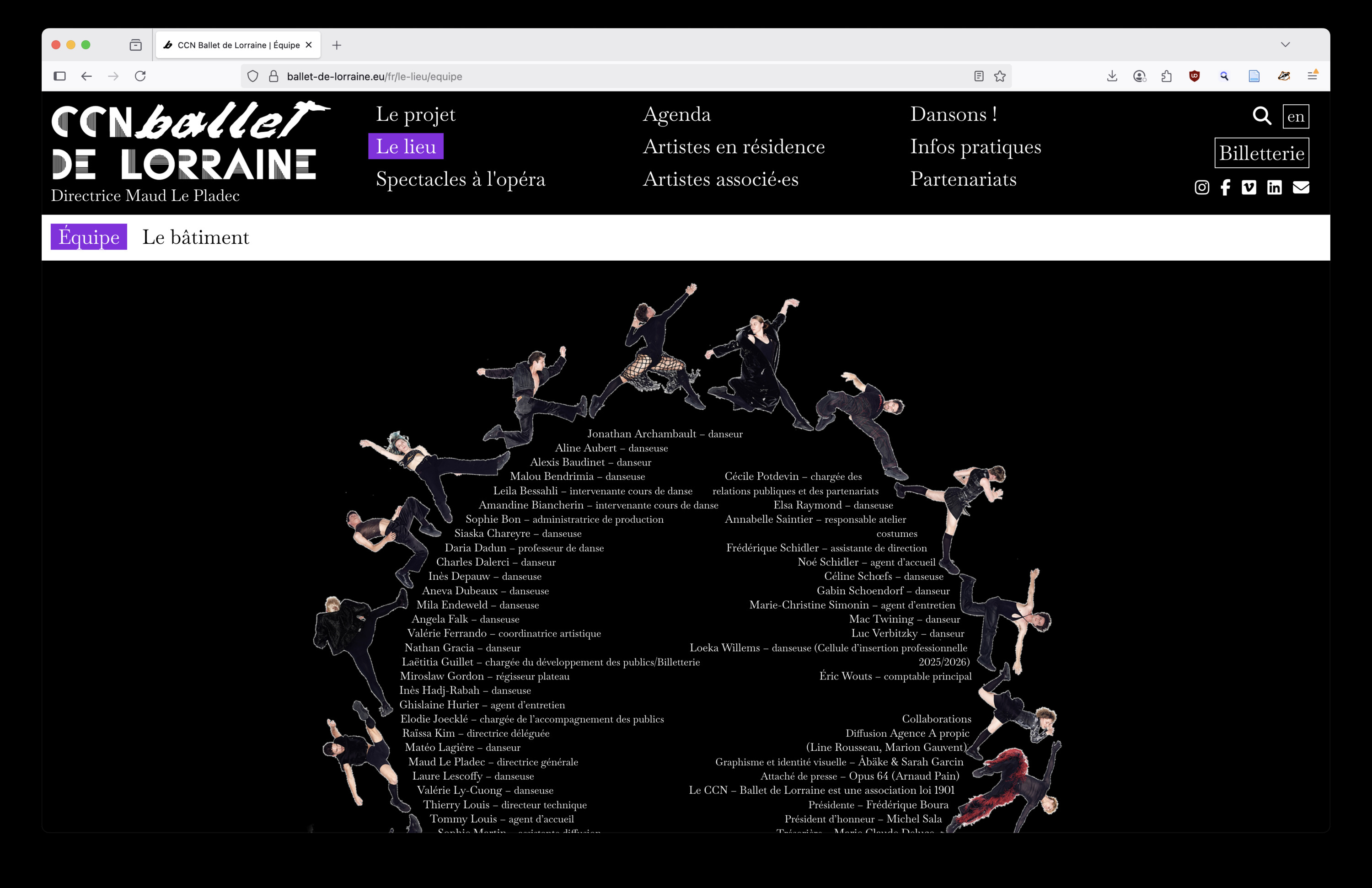This screenshot has height=888, width=1372.
Task: Toggle reader view in address bar
Action: (x=978, y=76)
